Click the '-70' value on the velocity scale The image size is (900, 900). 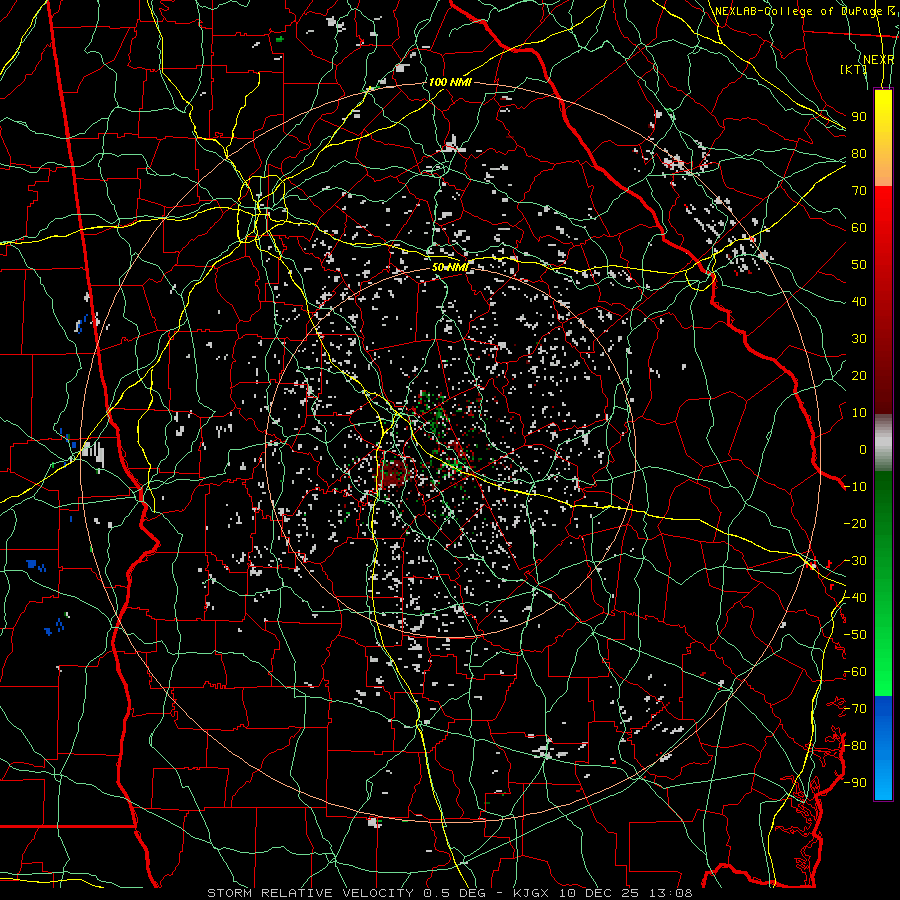click(x=855, y=709)
